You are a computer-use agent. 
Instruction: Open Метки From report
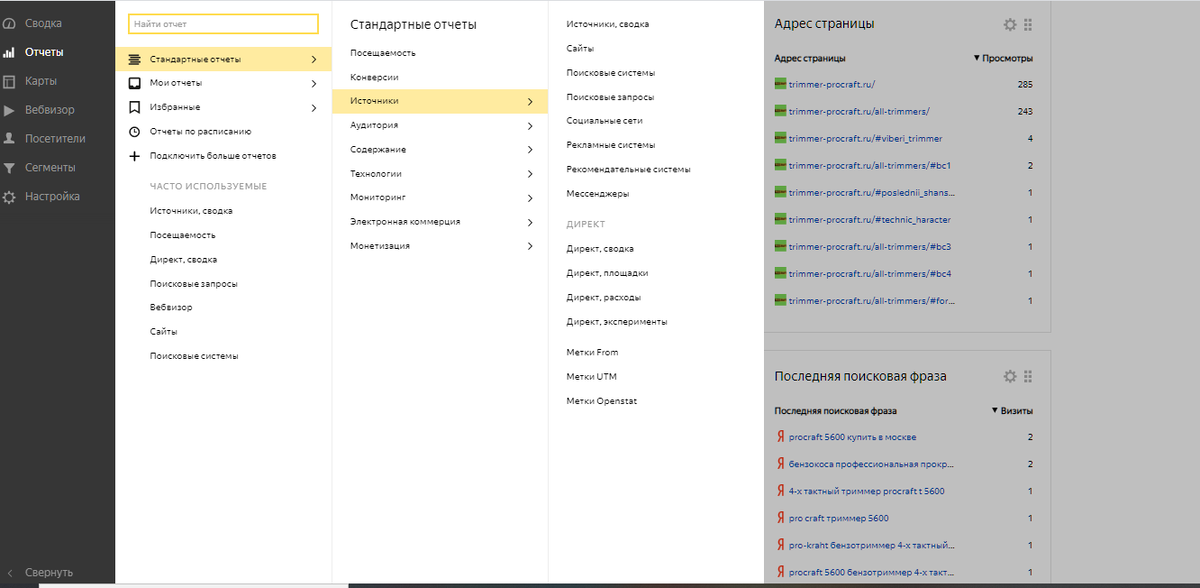coord(592,352)
